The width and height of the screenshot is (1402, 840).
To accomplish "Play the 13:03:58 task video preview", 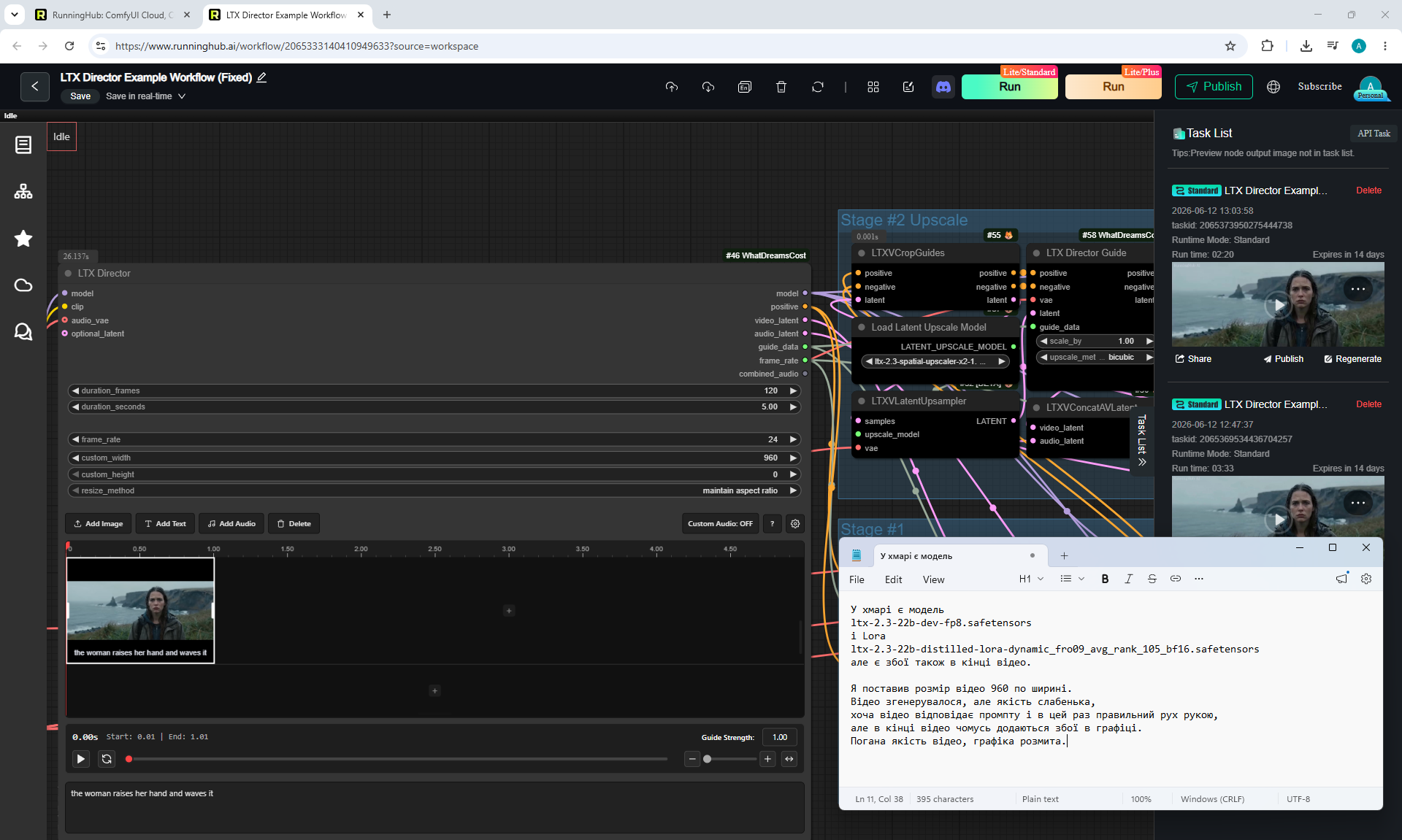I will tap(1278, 305).
